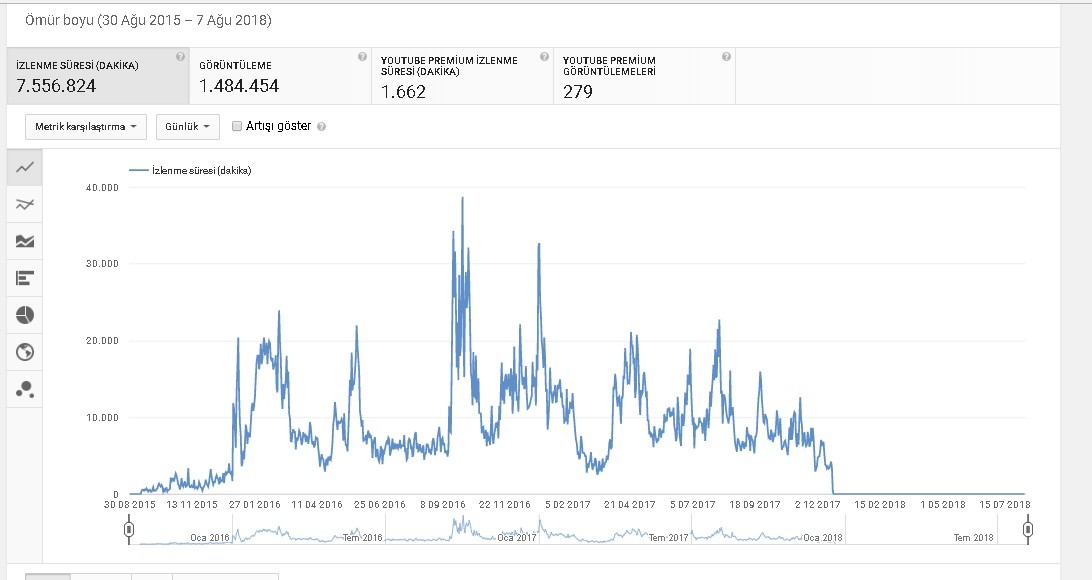Click Oca 2018 on the range timeline
The height and width of the screenshot is (580, 1092).
click(x=822, y=538)
